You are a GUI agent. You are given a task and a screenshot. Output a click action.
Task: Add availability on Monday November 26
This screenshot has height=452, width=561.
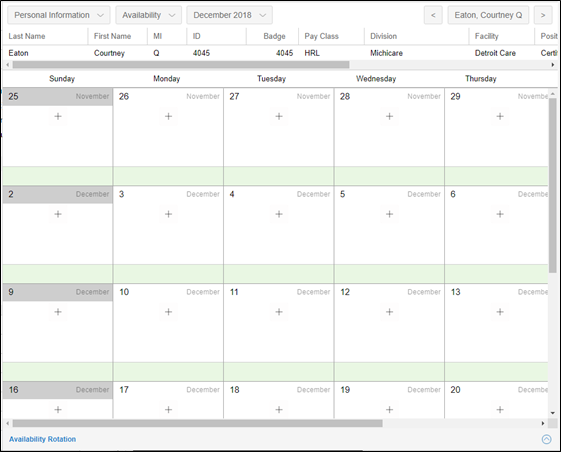(169, 116)
